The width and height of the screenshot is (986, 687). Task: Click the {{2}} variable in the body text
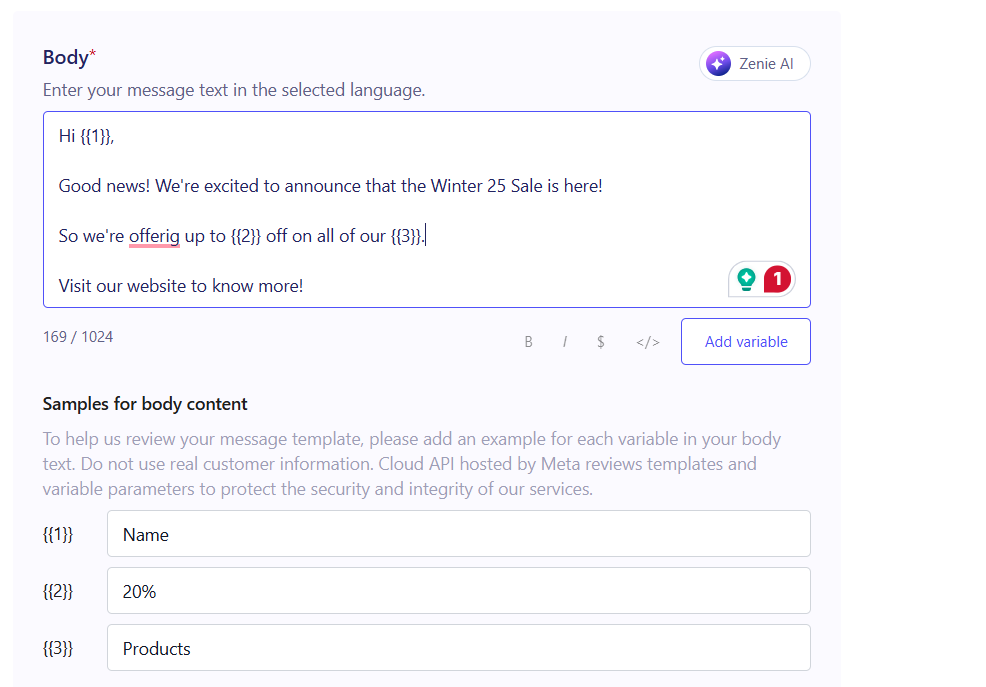coord(246,236)
